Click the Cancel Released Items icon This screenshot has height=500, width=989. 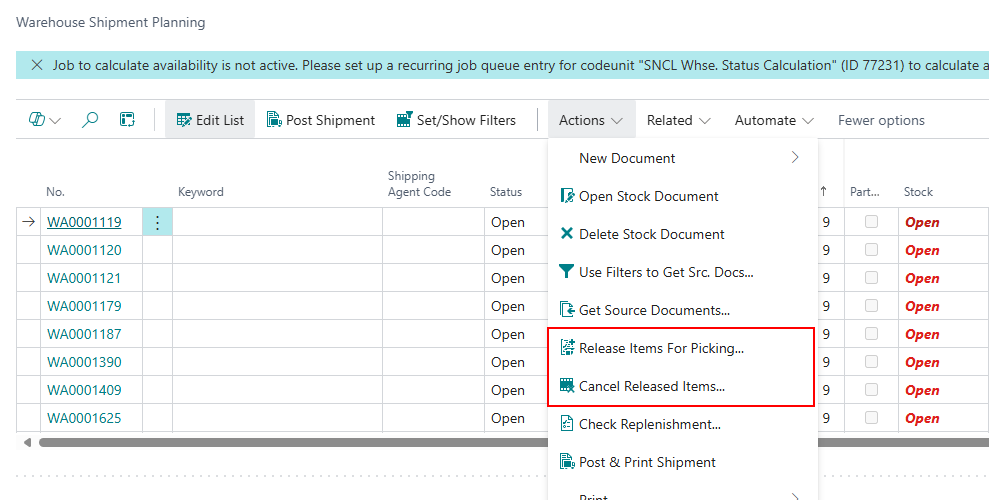coord(567,386)
